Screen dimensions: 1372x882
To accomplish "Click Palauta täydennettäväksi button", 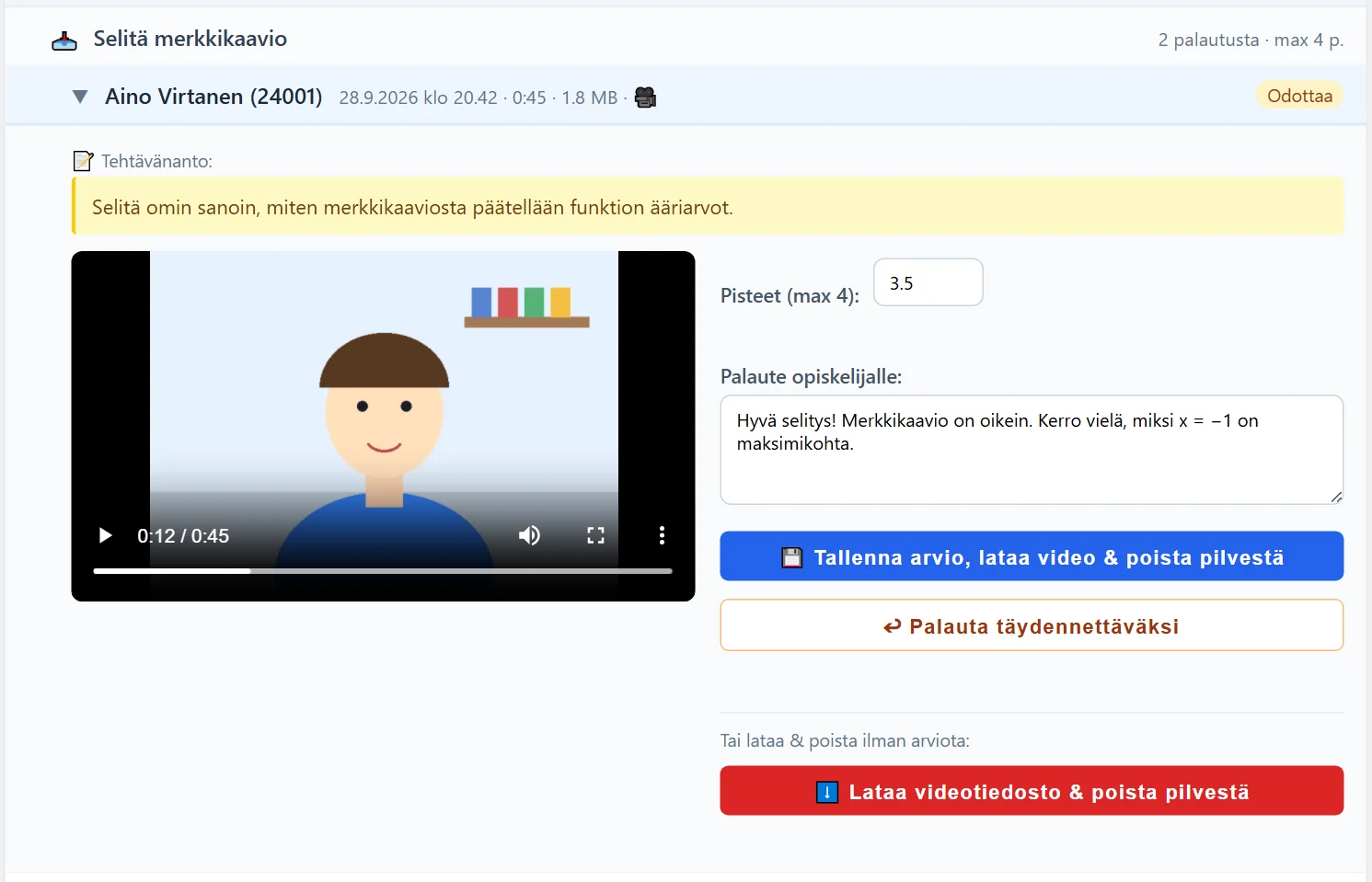I will coord(1032,625).
